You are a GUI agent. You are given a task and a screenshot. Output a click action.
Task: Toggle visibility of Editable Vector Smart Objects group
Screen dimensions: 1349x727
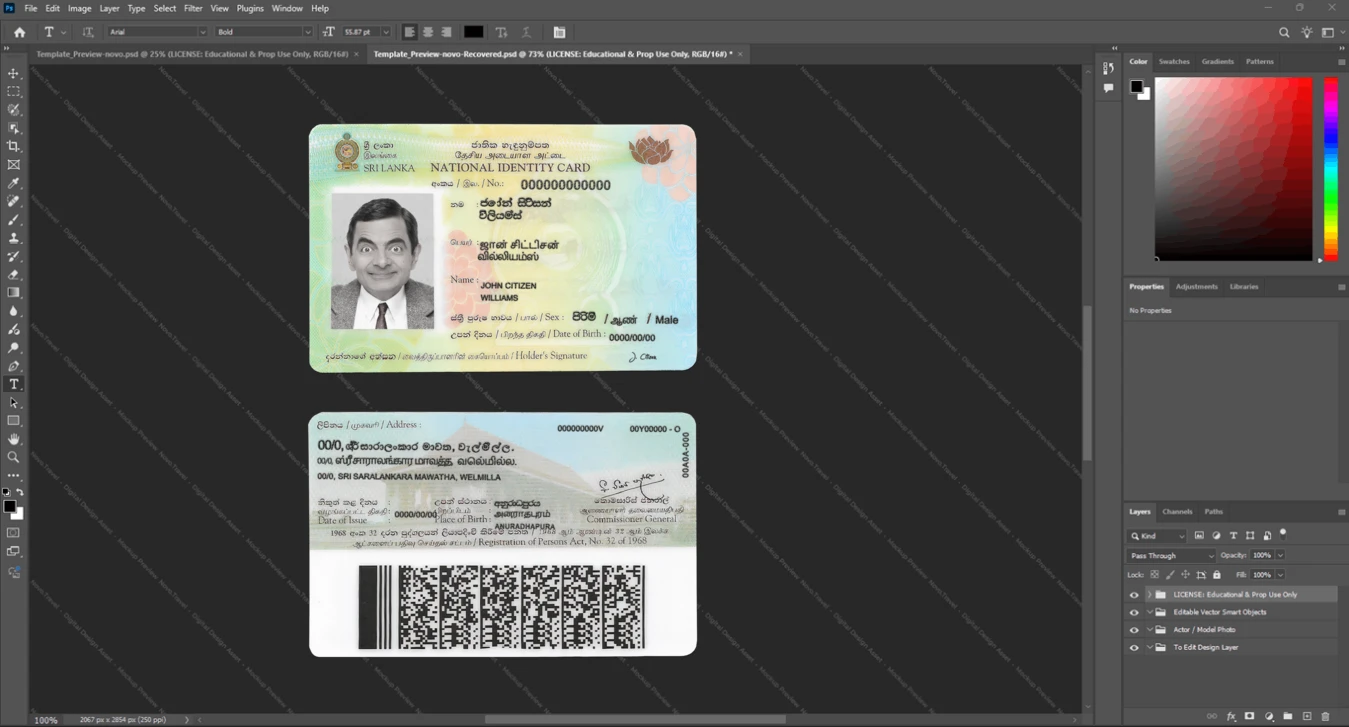1134,612
